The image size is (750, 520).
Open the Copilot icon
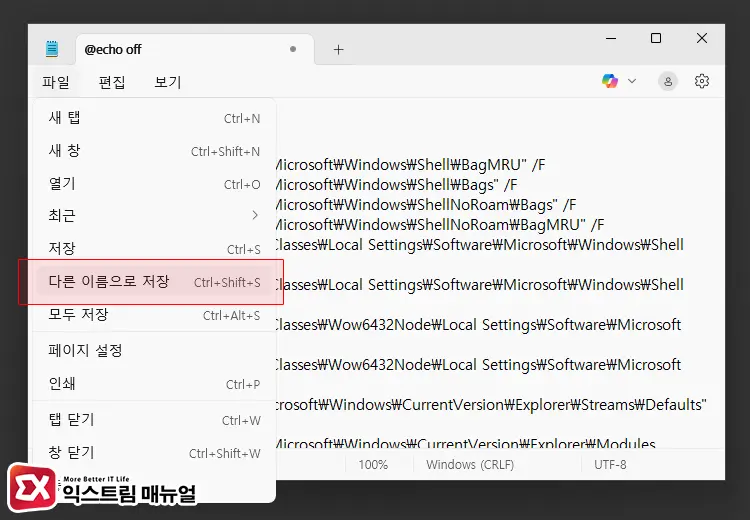click(610, 81)
